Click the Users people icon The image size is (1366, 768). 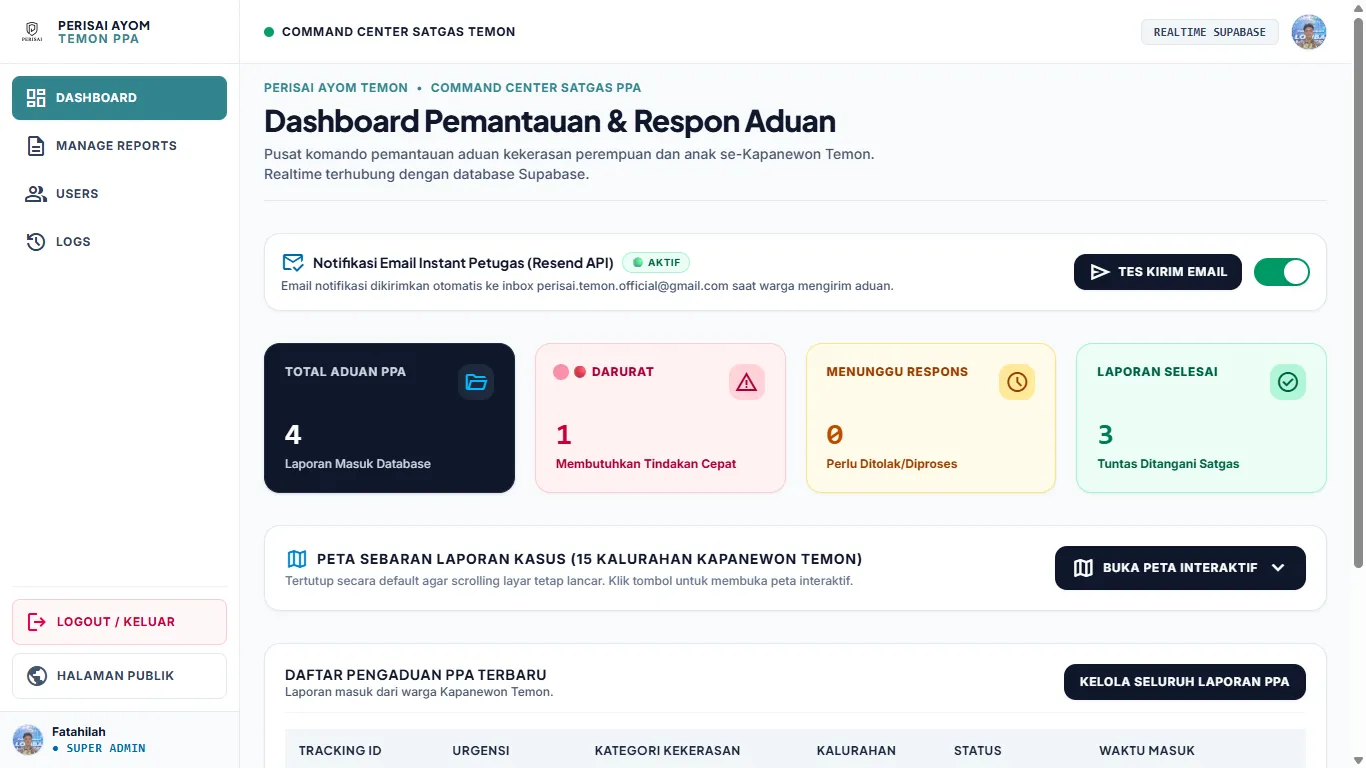point(36,194)
